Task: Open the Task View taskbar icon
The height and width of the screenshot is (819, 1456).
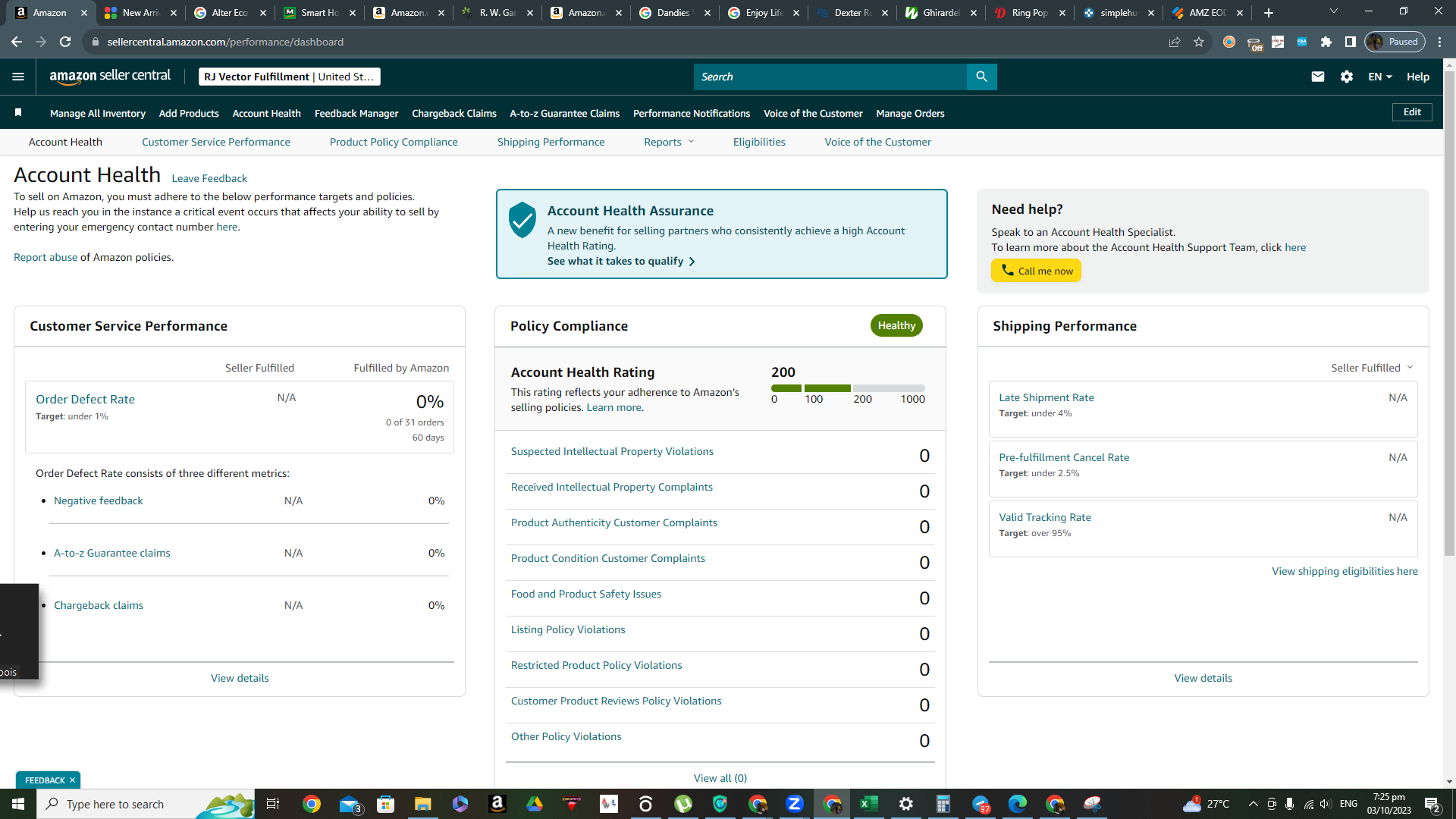Action: coord(273,804)
